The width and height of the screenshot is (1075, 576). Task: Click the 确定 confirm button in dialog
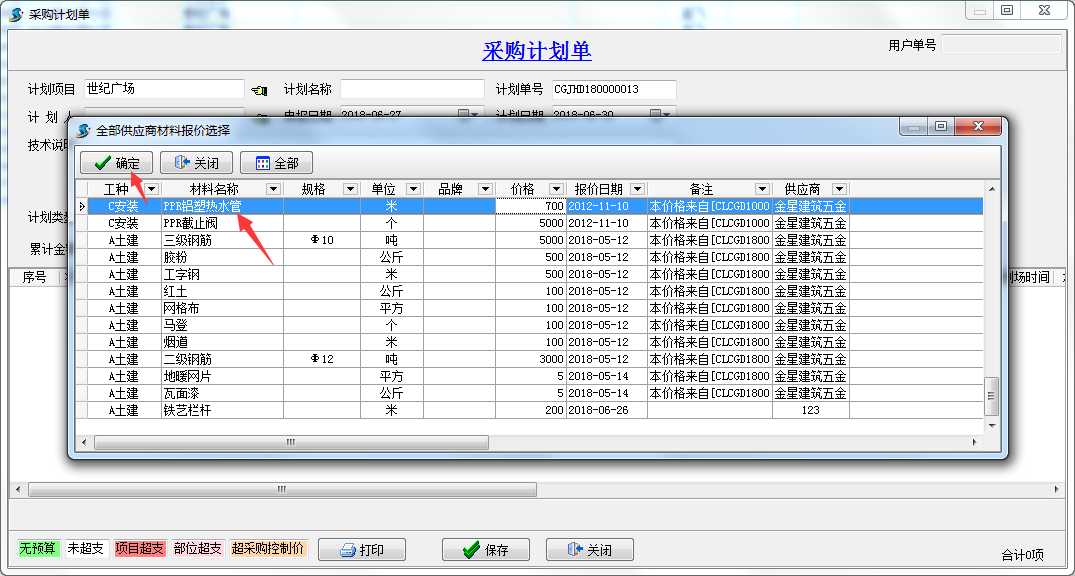(117, 163)
